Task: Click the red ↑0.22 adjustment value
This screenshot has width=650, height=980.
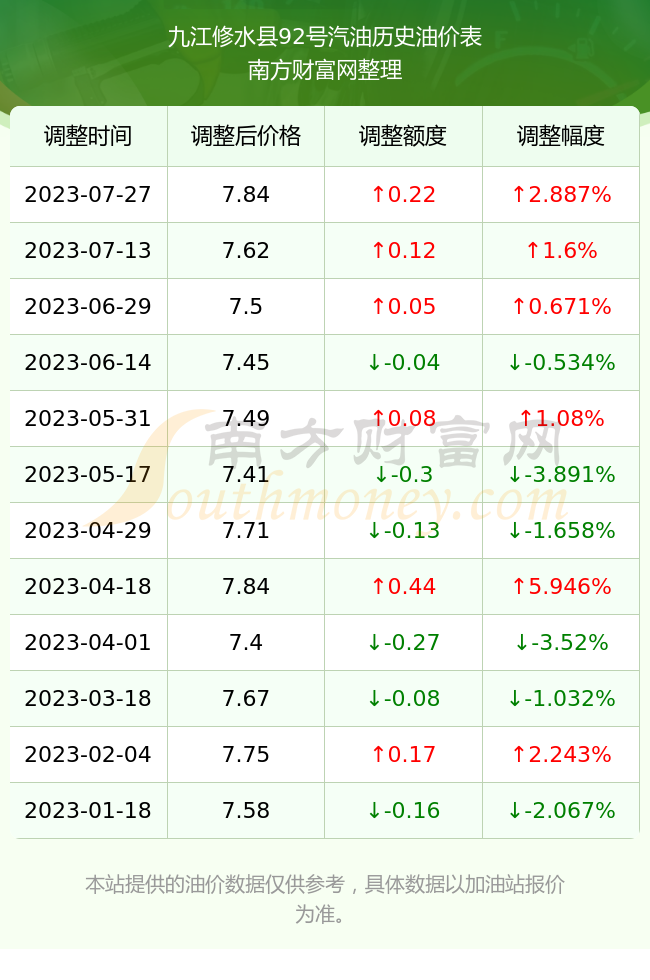Action: pyautogui.click(x=403, y=194)
